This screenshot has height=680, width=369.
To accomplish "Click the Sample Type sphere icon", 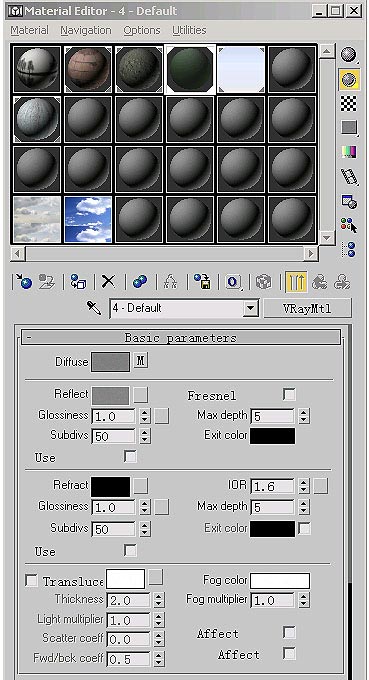I will 349,55.
